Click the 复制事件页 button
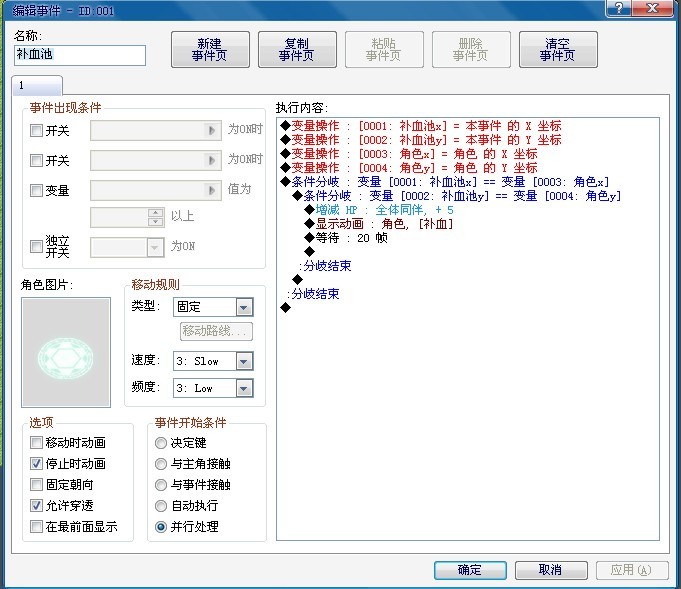Image resolution: width=681 pixels, height=589 pixels. pyautogui.click(x=297, y=50)
